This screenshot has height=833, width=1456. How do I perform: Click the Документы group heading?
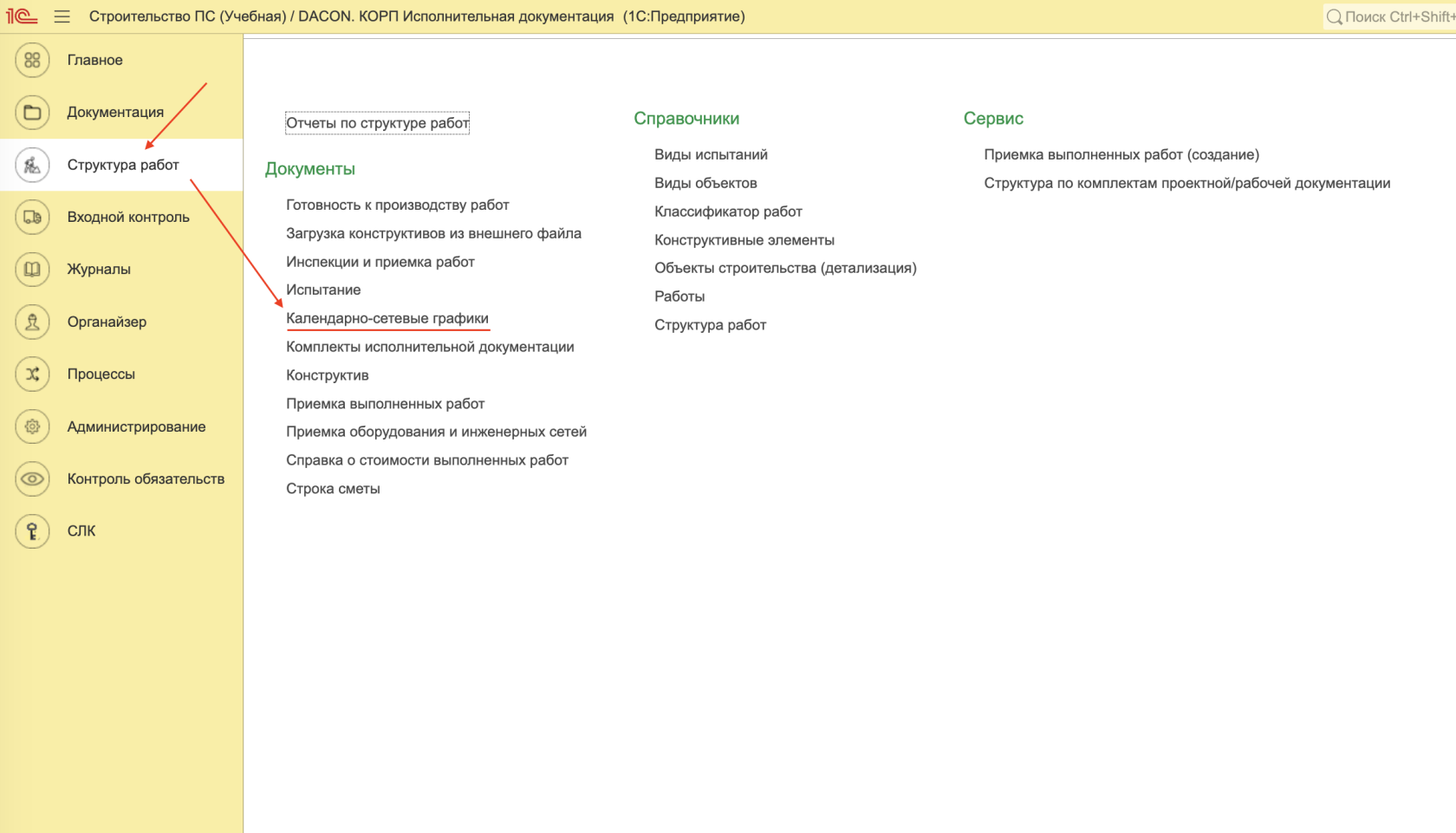click(x=310, y=169)
